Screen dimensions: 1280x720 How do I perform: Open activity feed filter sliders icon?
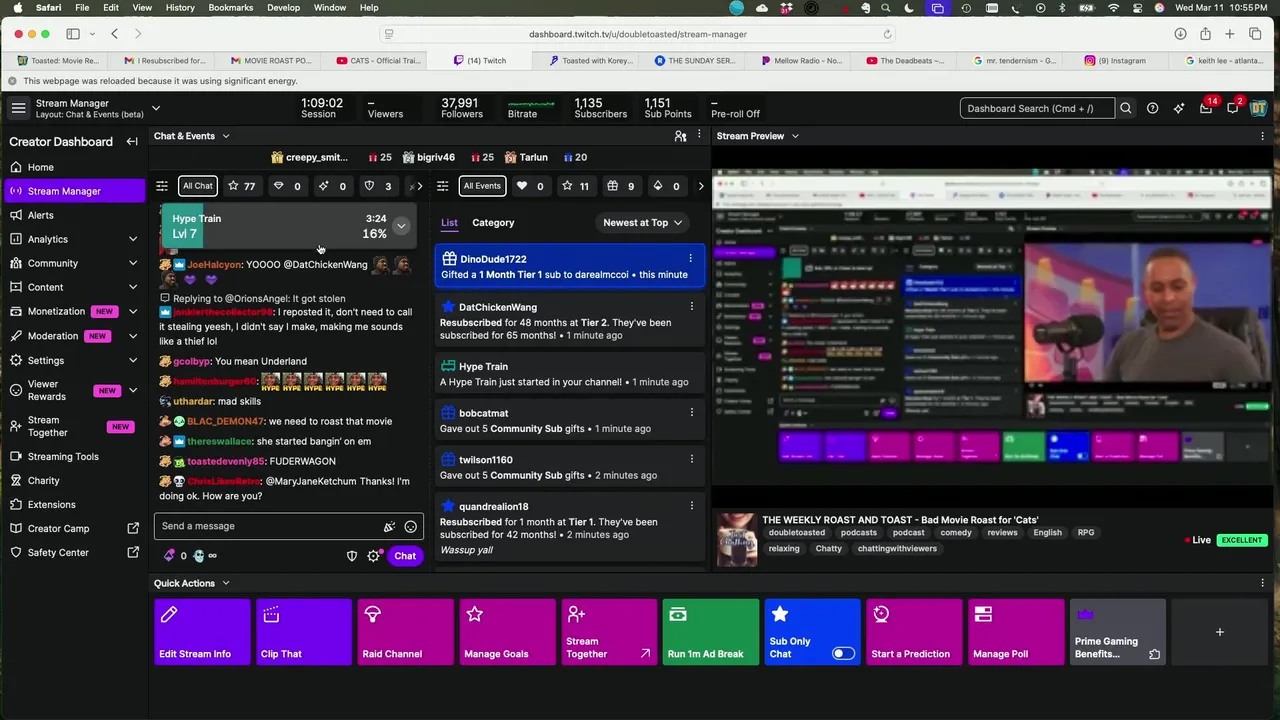[x=442, y=186]
